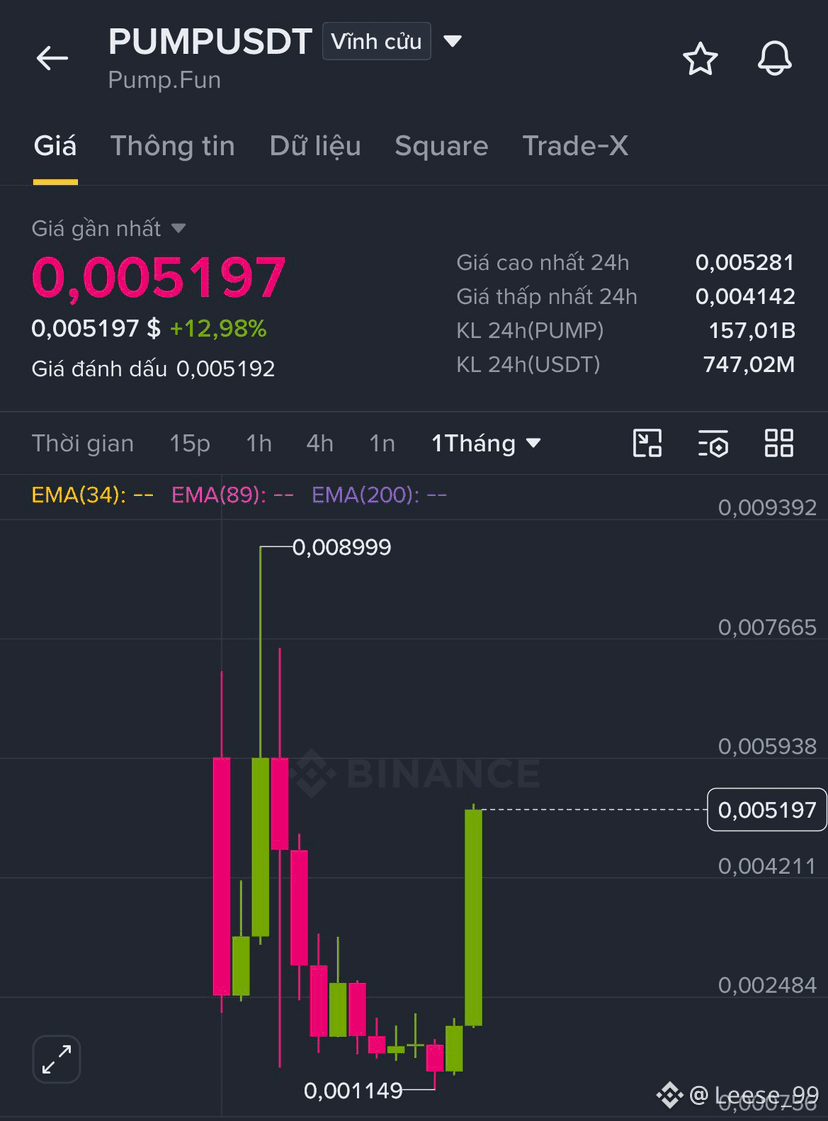828x1121 pixels.
Task: Select 1n timeframe
Action: [382, 443]
